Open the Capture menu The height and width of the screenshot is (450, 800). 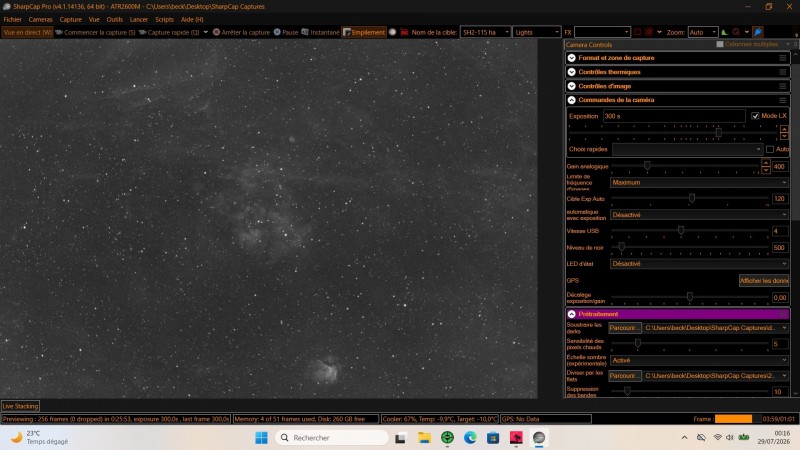pyautogui.click(x=70, y=19)
